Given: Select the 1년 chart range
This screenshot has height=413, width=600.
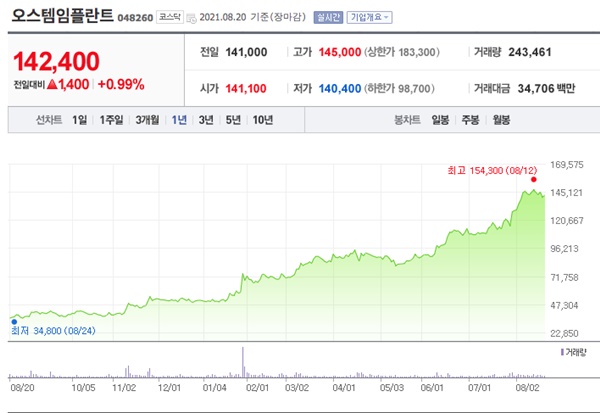Looking at the screenshot, I should coord(179,120).
